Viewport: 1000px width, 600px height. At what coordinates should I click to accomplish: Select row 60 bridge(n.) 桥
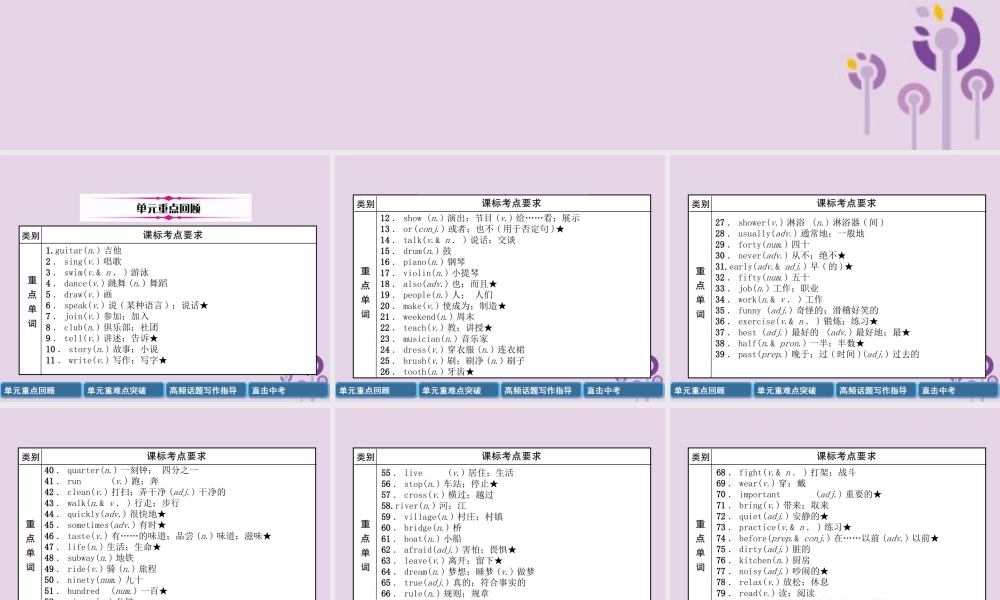click(422, 528)
